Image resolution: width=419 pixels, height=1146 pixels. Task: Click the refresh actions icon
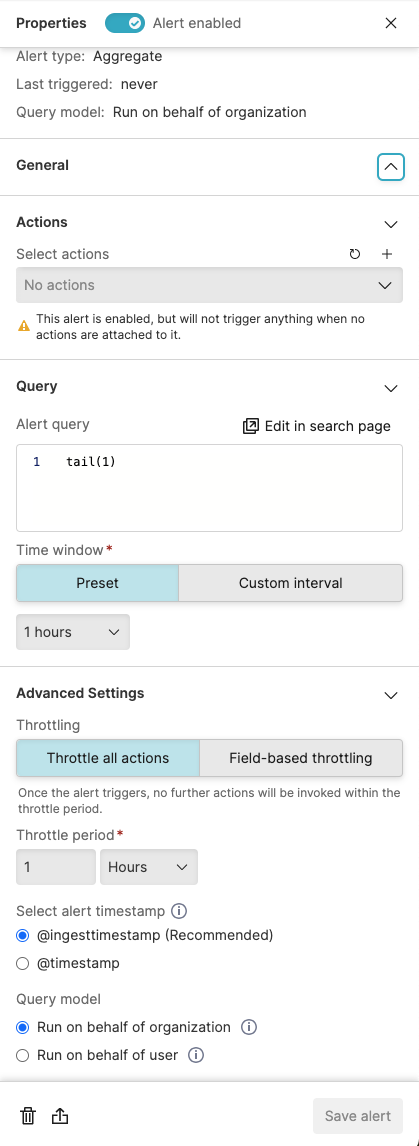355,254
